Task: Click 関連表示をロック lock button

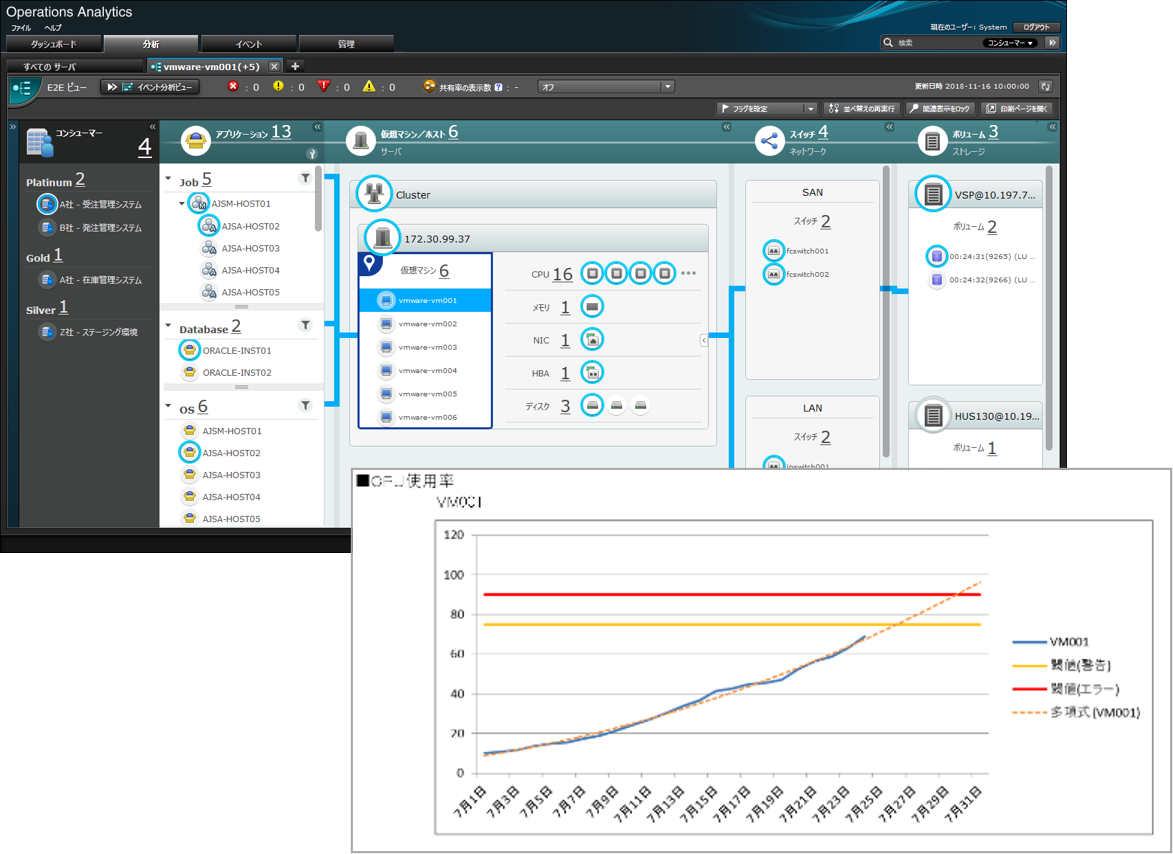Action: pos(940,109)
